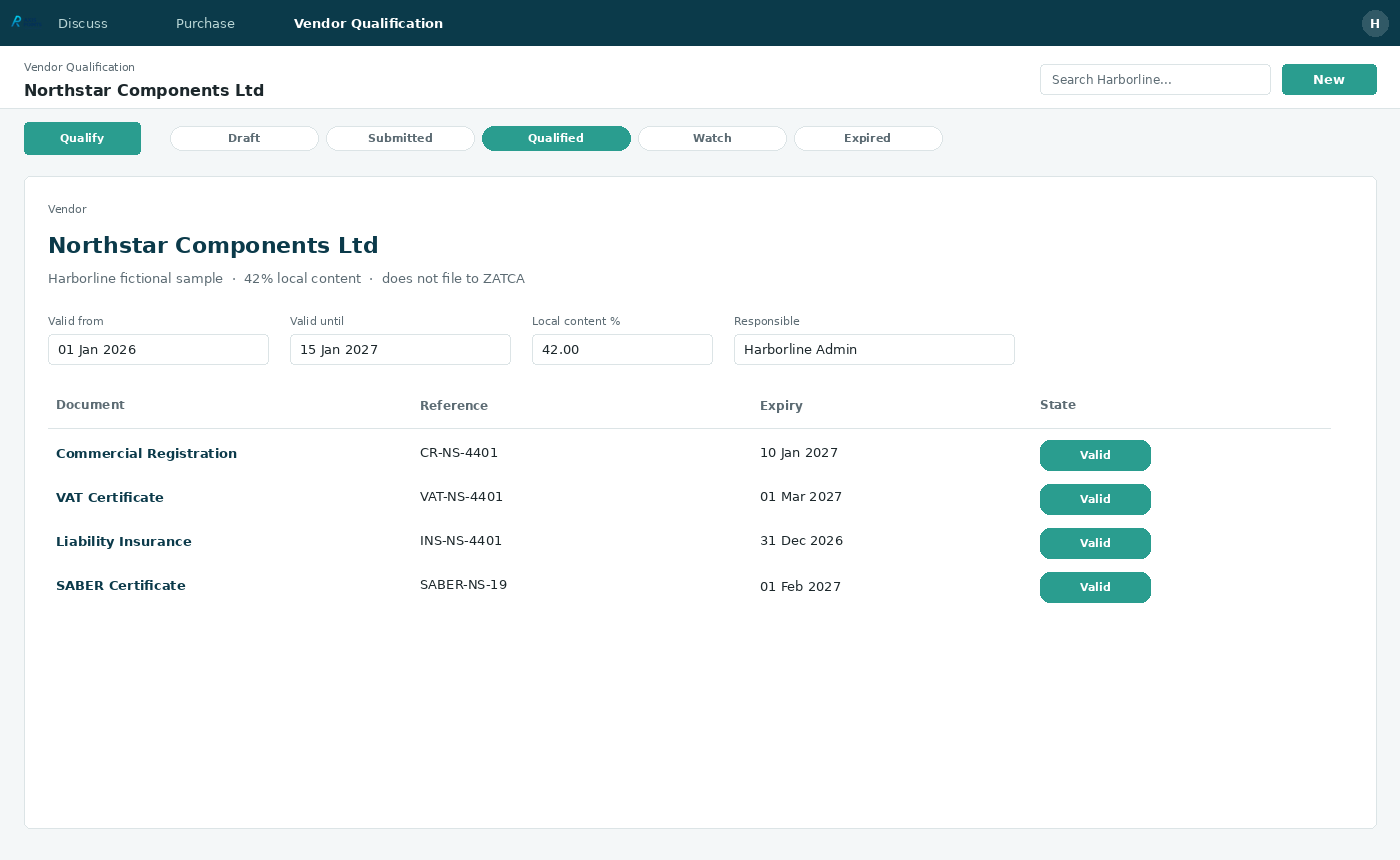Click the Vendor Qualification breadcrumb link
This screenshot has height=860, width=1400.
pyautogui.click(x=79, y=67)
